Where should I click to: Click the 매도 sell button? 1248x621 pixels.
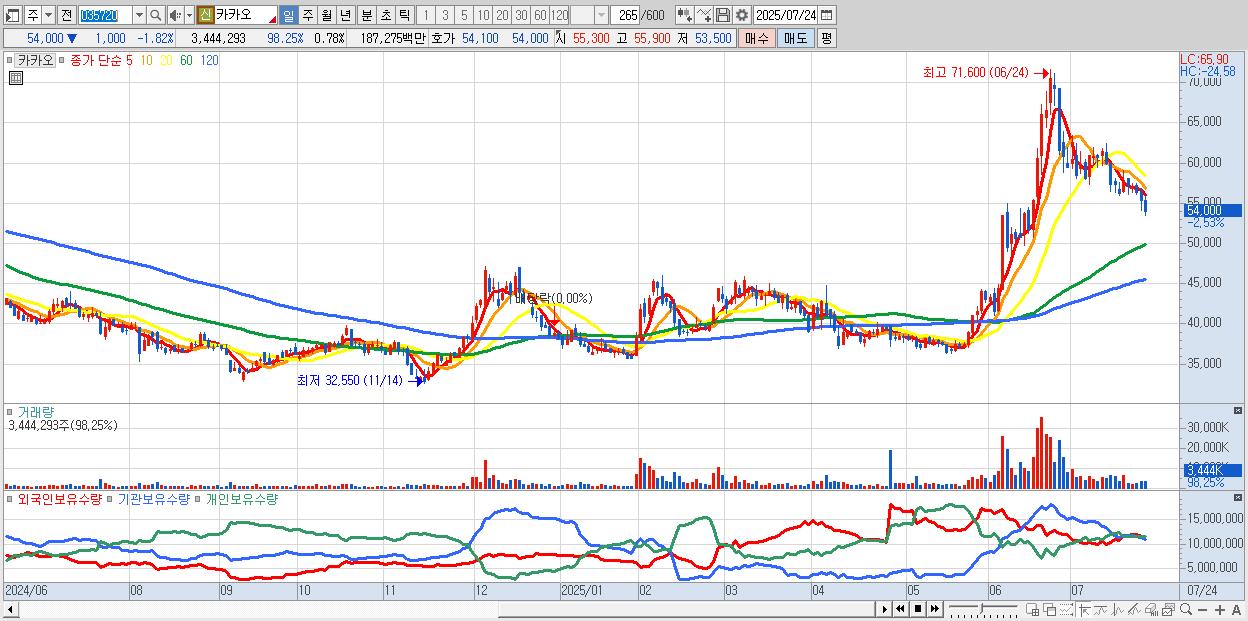point(796,38)
